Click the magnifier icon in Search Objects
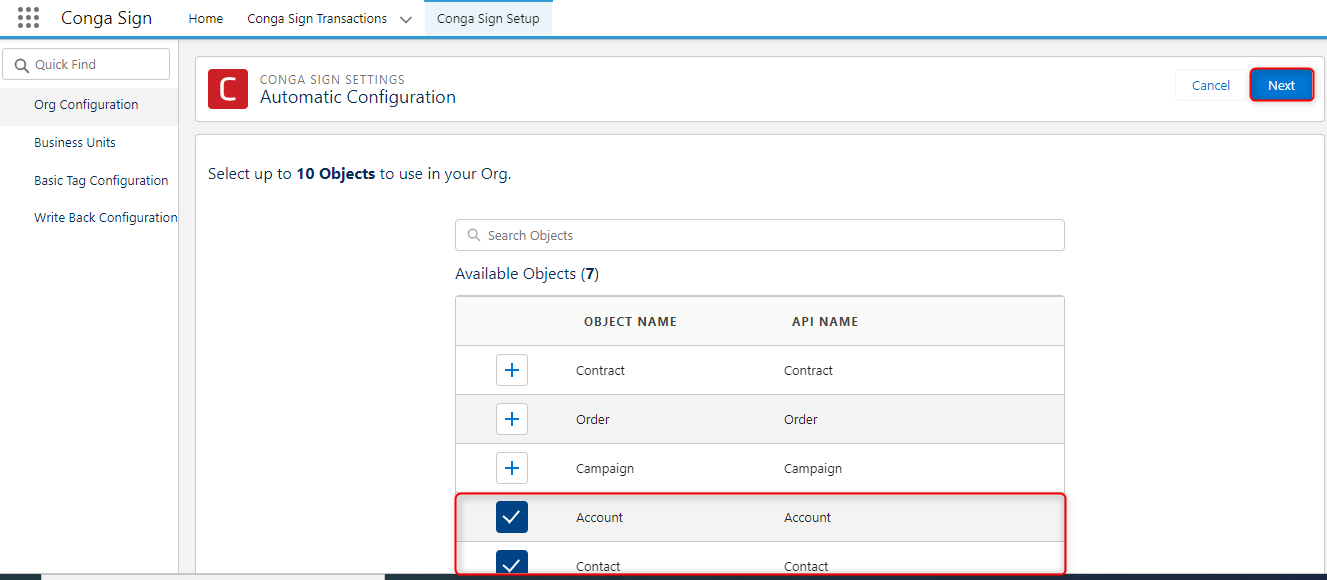 pyautogui.click(x=472, y=235)
